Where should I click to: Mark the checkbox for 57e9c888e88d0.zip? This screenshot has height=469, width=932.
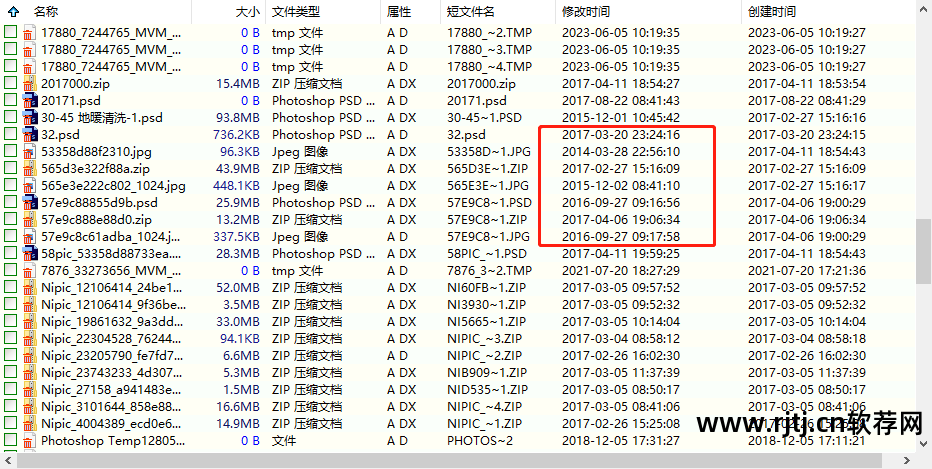(x=10, y=219)
